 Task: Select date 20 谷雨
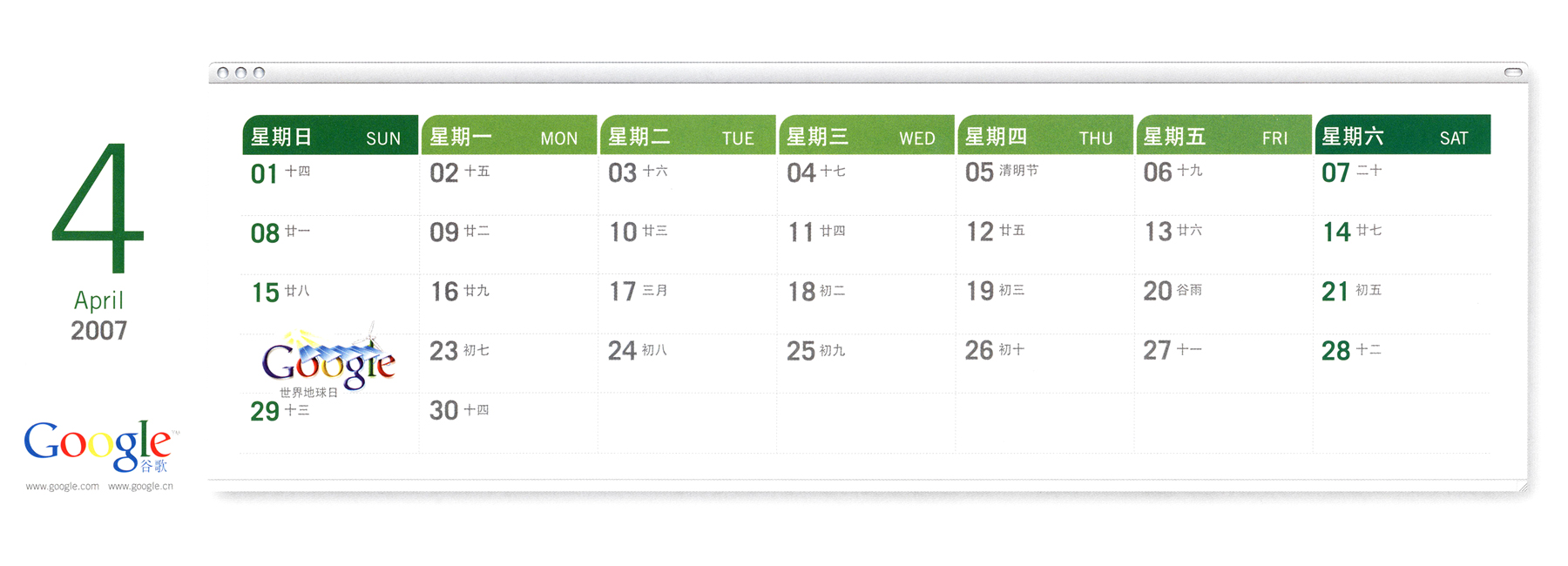(1173, 290)
